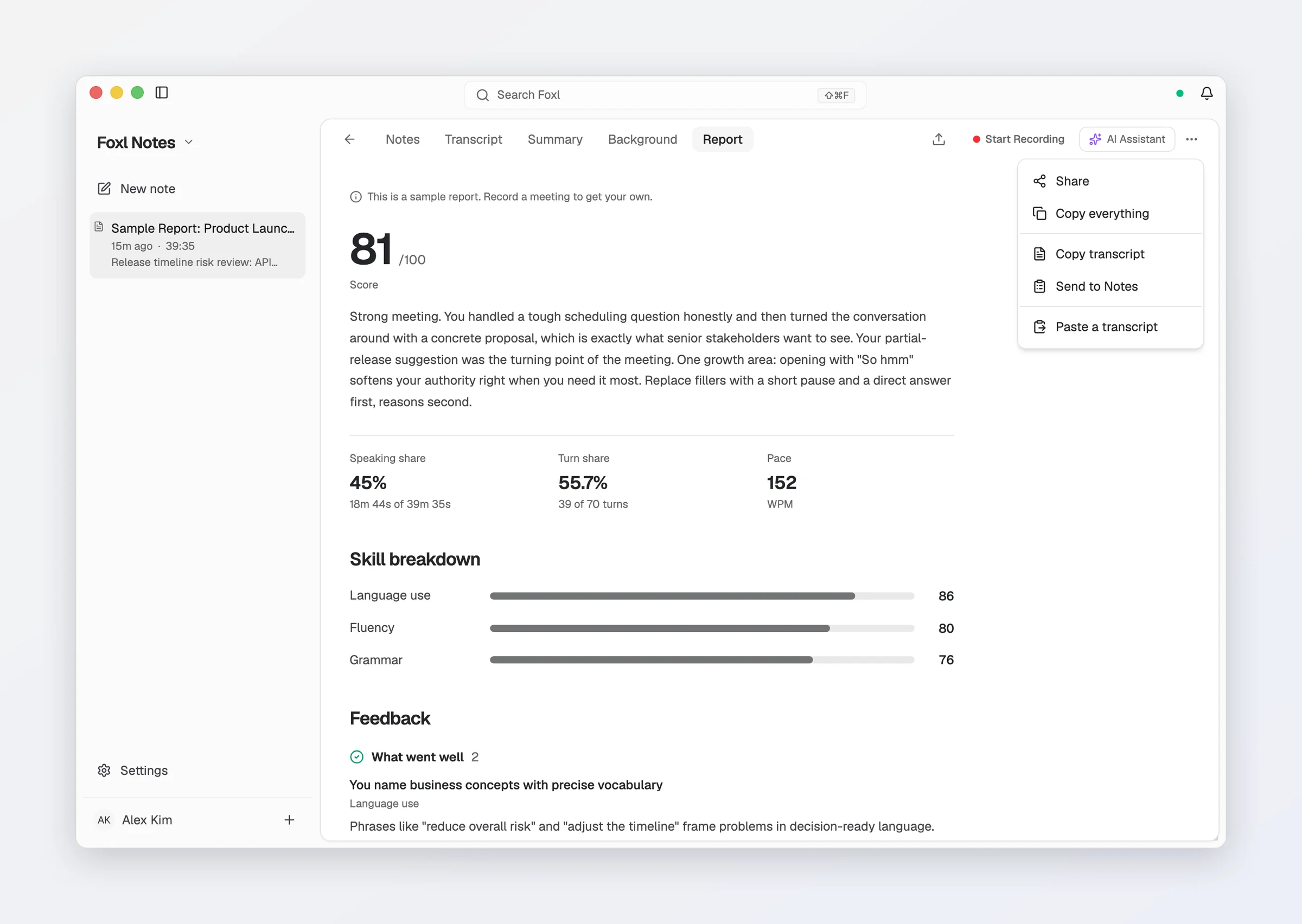Click the Turn share 55.7% value

(583, 483)
